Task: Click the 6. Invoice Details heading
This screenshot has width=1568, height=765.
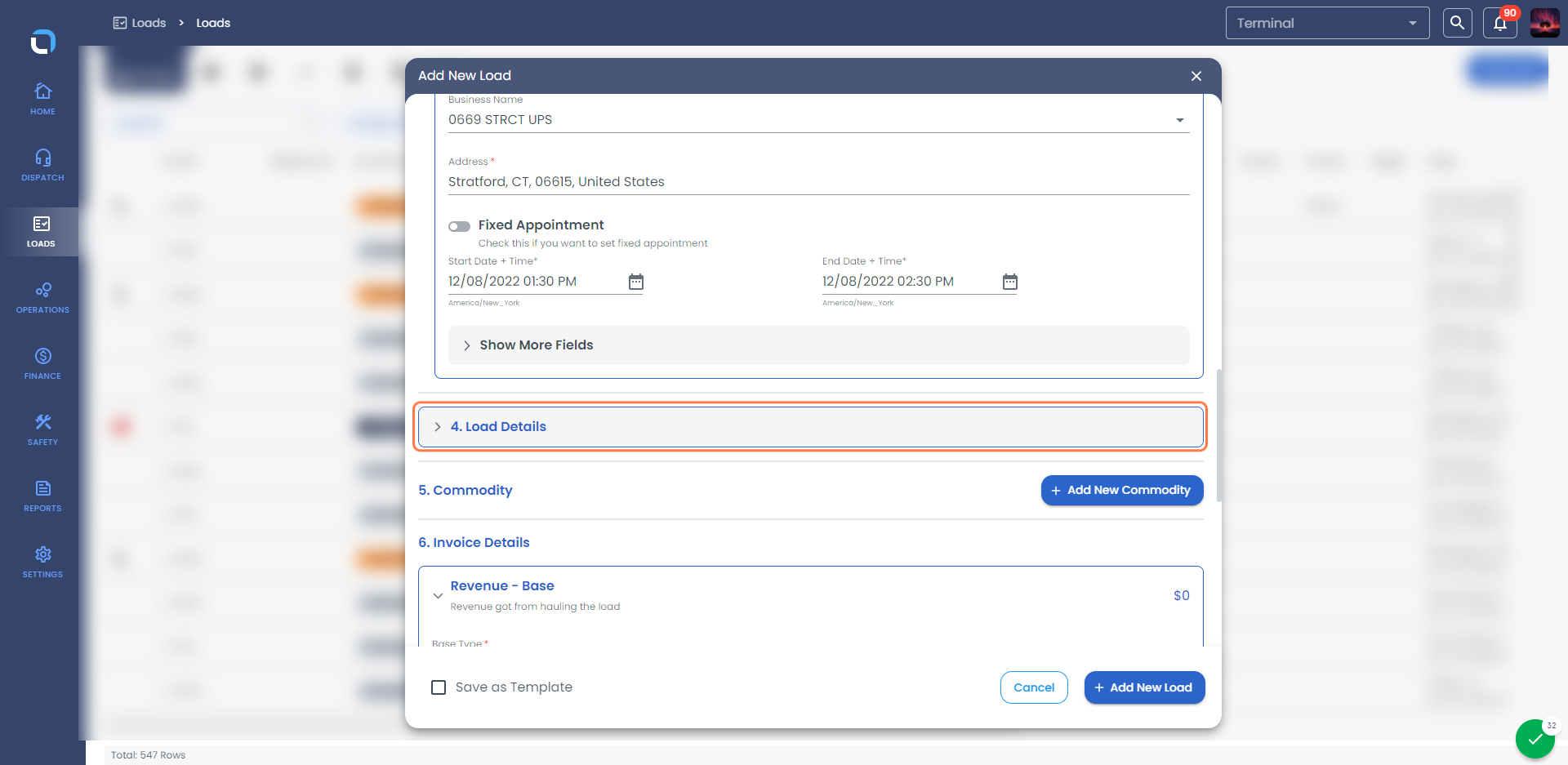Action: (x=474, y=543)
